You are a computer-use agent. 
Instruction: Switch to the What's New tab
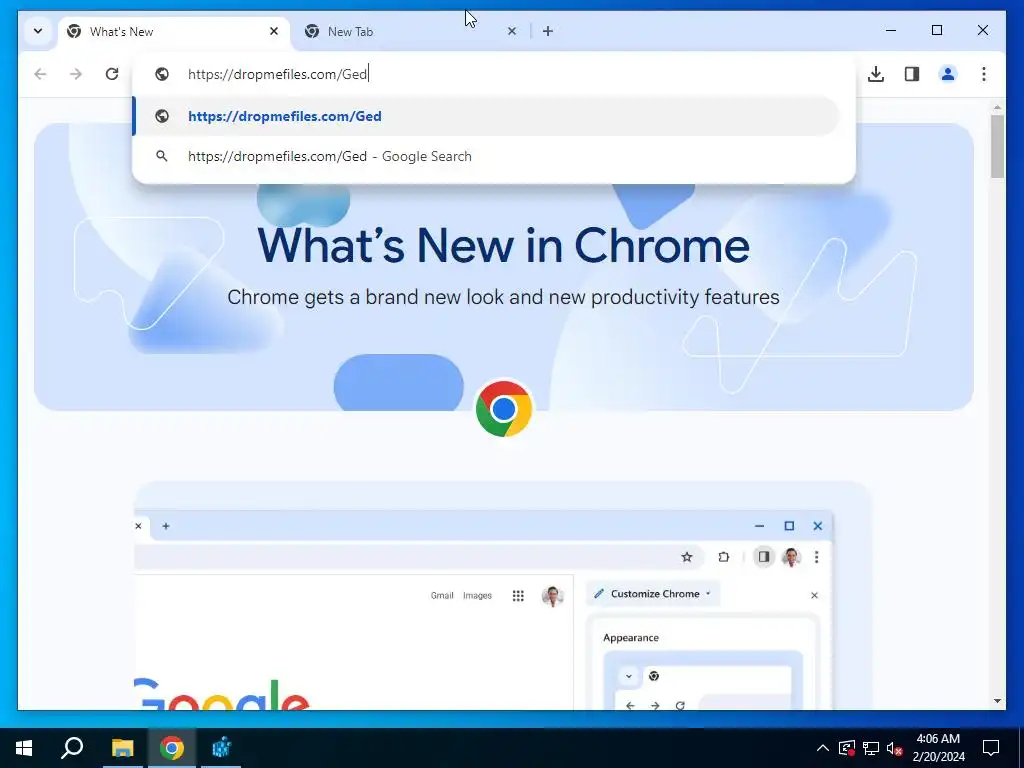pos(174,31)
